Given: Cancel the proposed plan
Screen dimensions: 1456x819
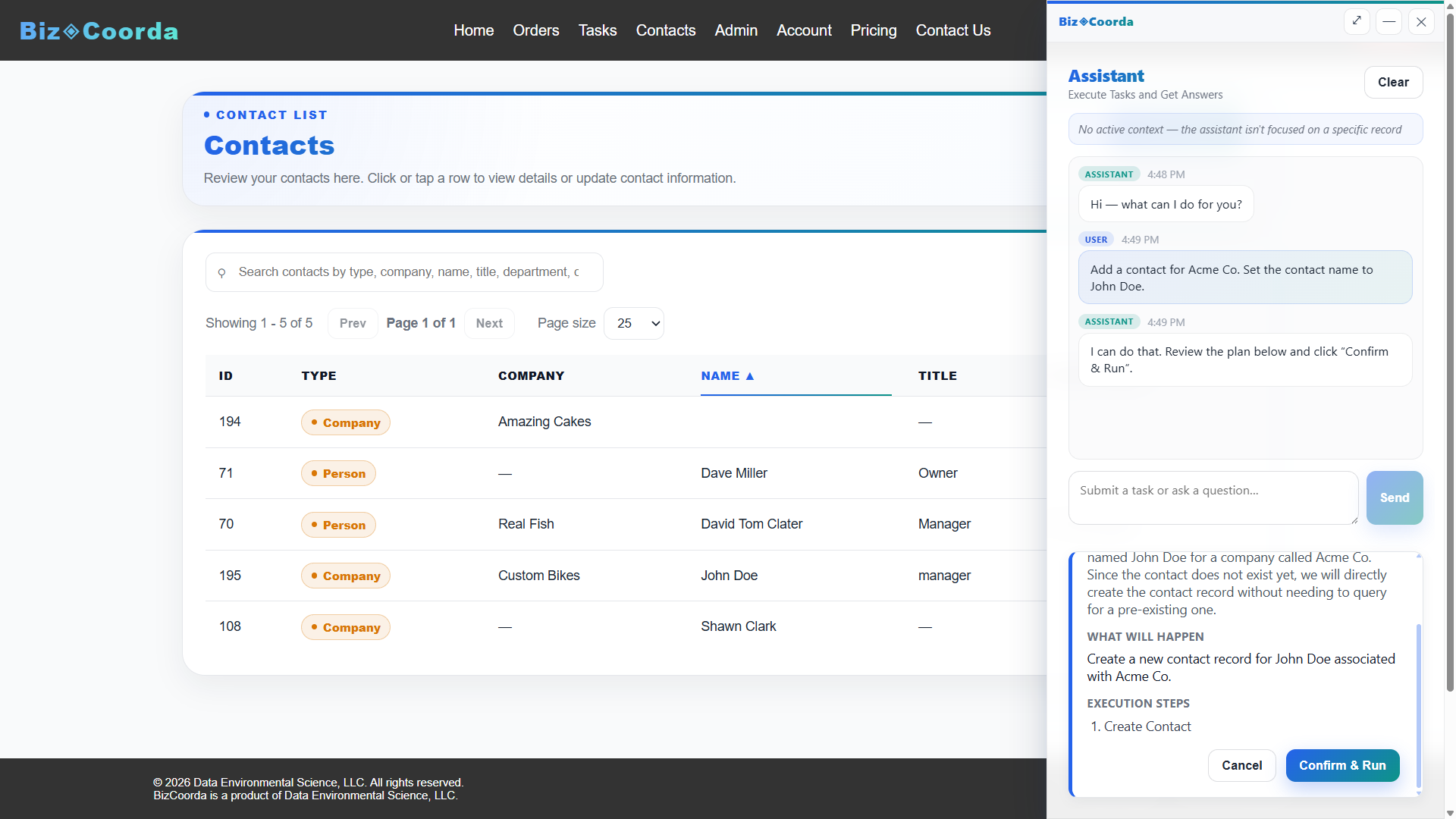Looking at the screenshot, I should tap(1241, 765).
